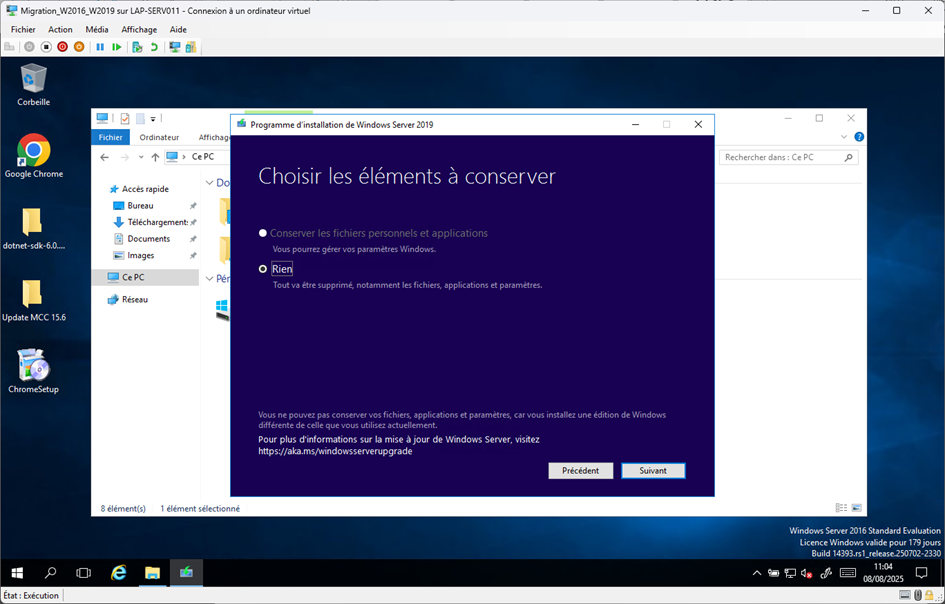Click the network tray icon

(790, 573)
